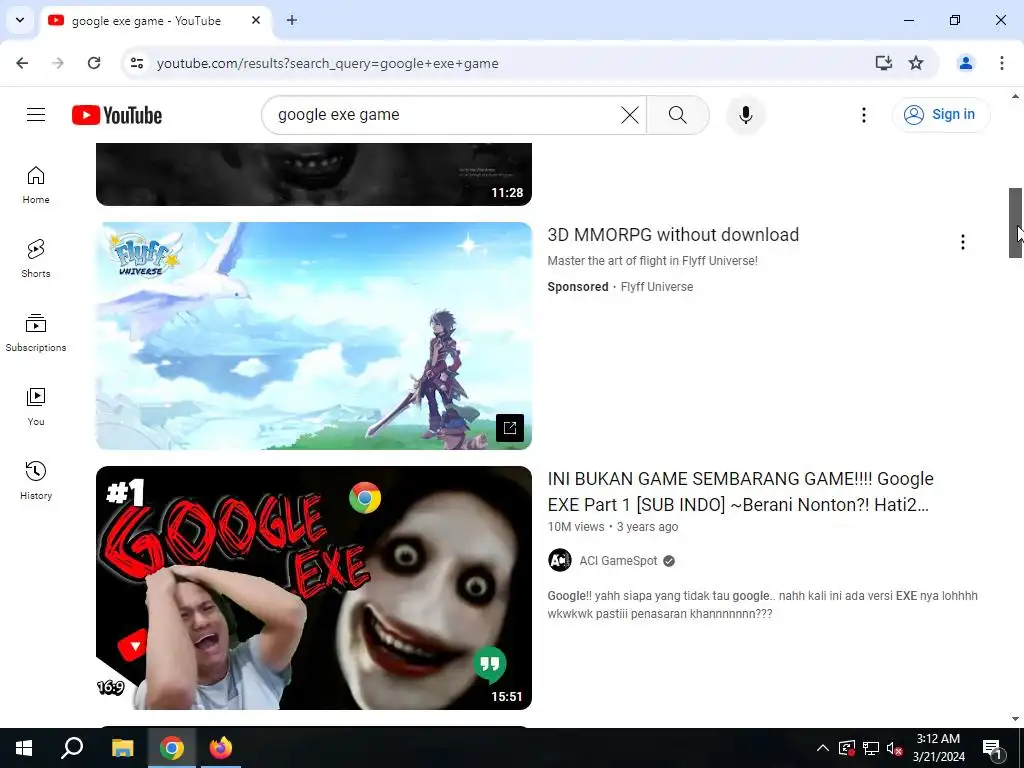Click the URL in the address bar

click(327, 63)
